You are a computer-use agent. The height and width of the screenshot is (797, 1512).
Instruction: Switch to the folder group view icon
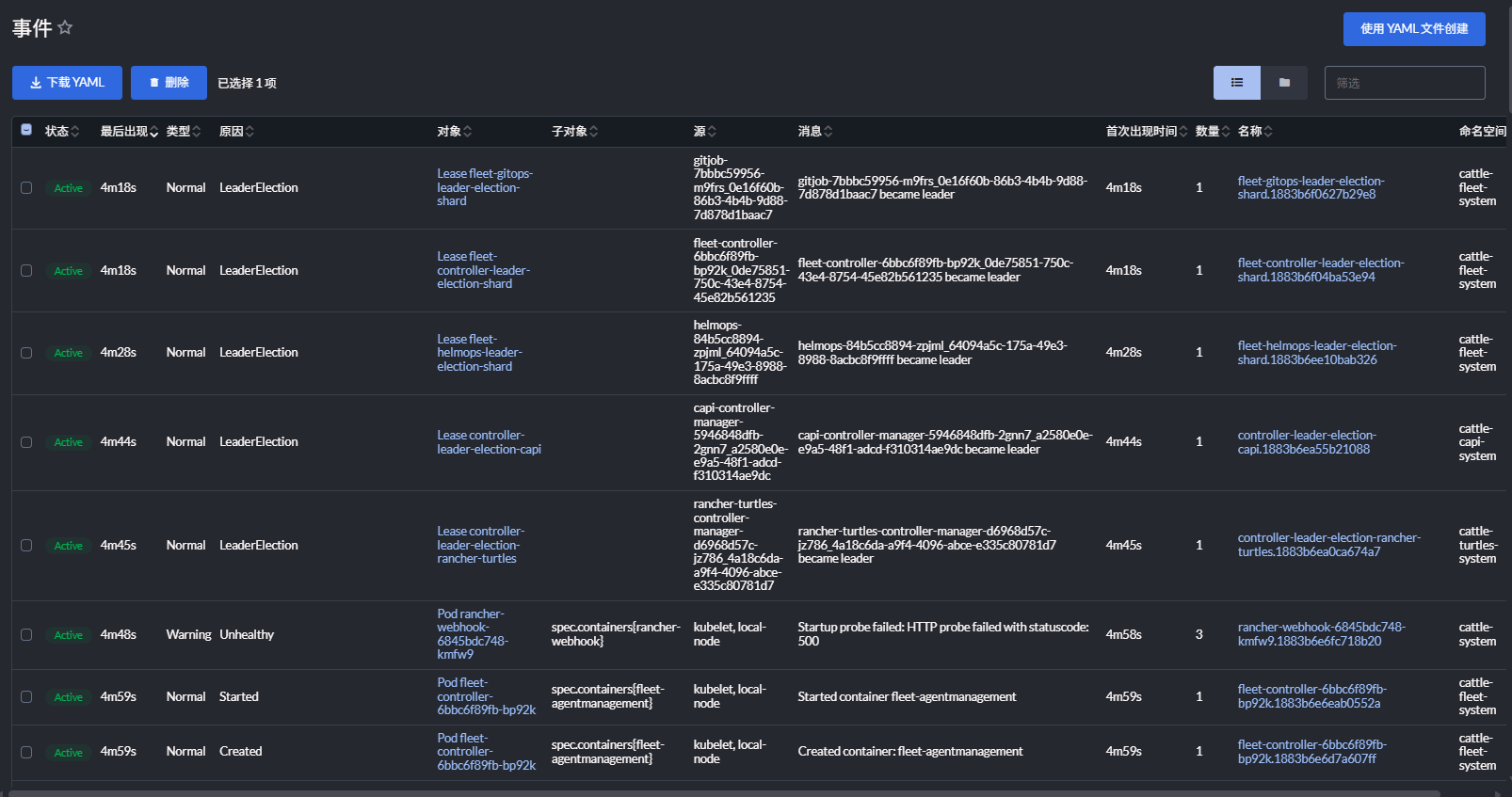click(1284, 83)
